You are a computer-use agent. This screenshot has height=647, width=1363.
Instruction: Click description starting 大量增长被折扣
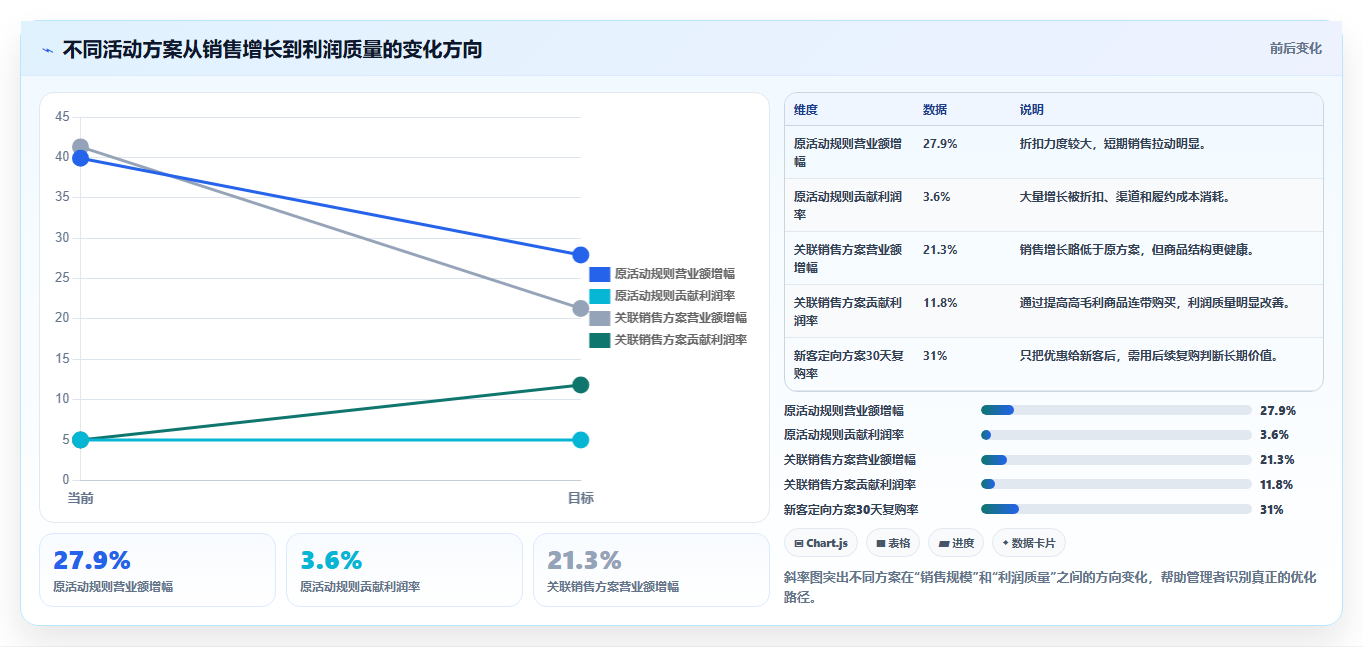tap(1125, 197)
